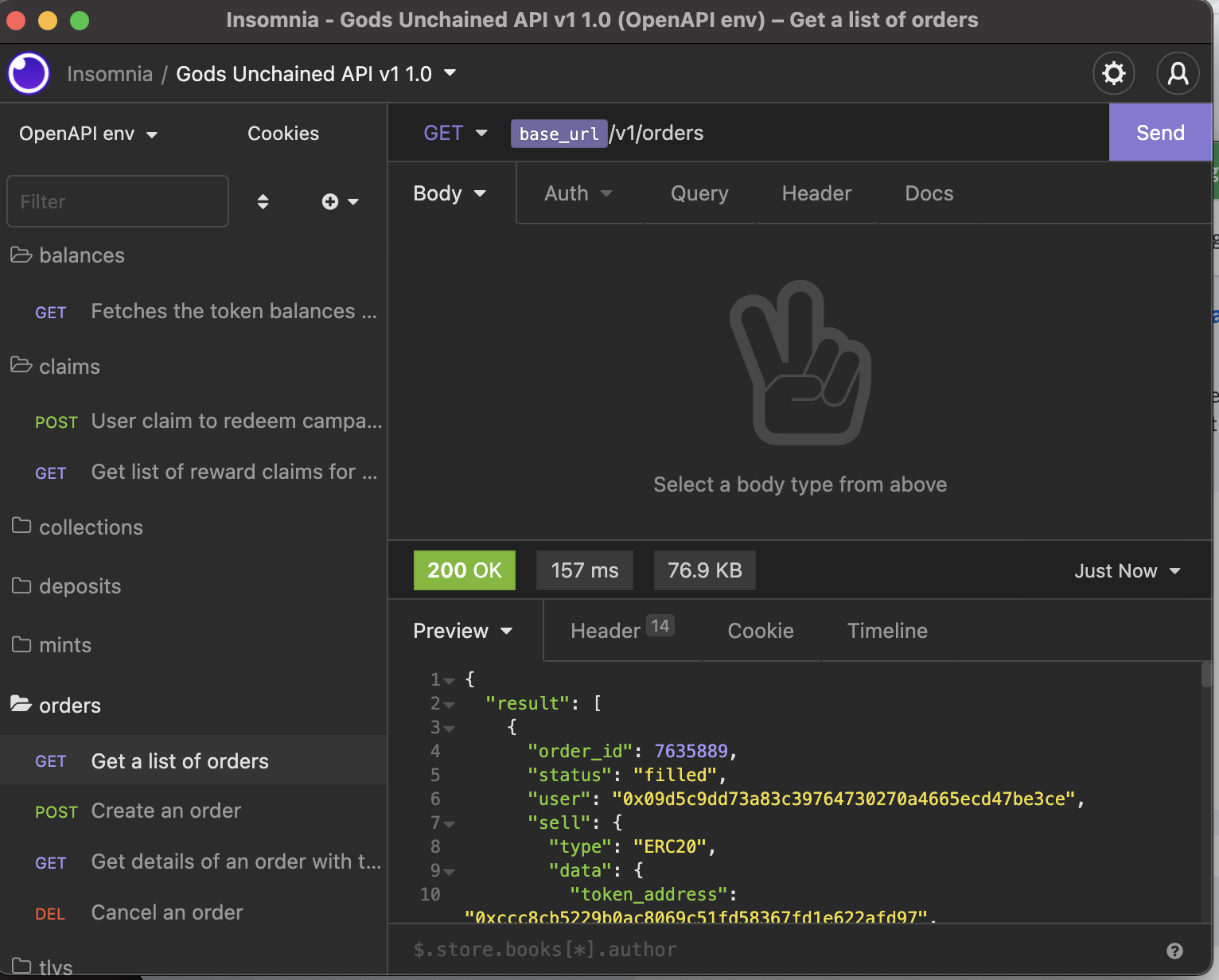This screenshot has width=1219, height=980.
Task: Click the user address value 0x09d5c9dd73a8…
Action: coord(844,799)
